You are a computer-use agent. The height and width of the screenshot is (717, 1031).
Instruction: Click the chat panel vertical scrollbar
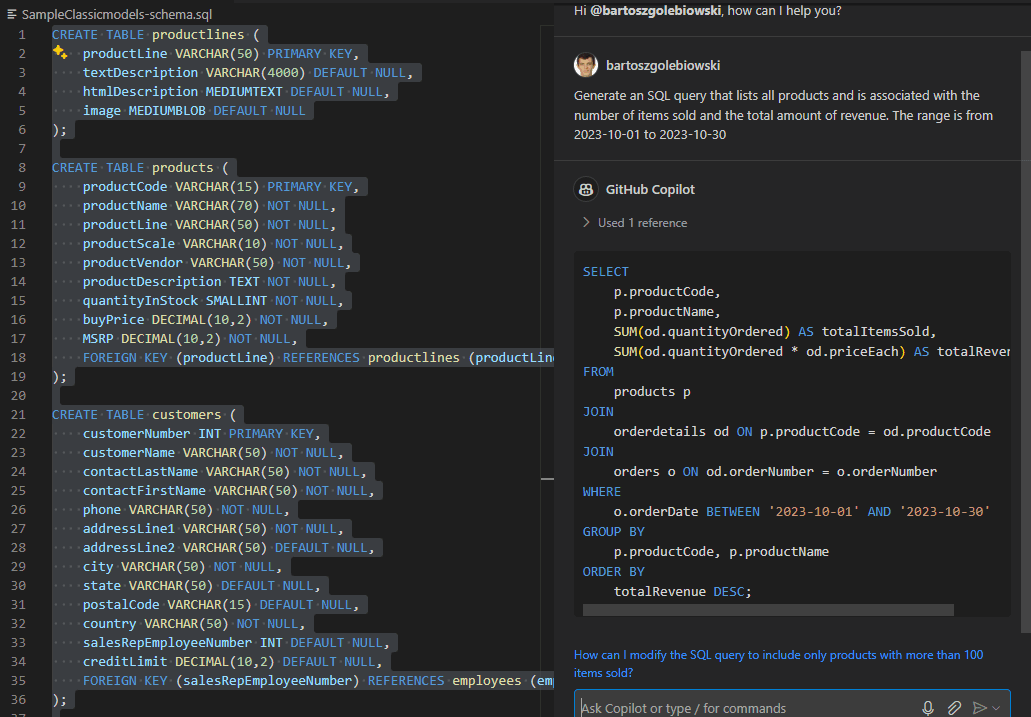[1026, 342]
